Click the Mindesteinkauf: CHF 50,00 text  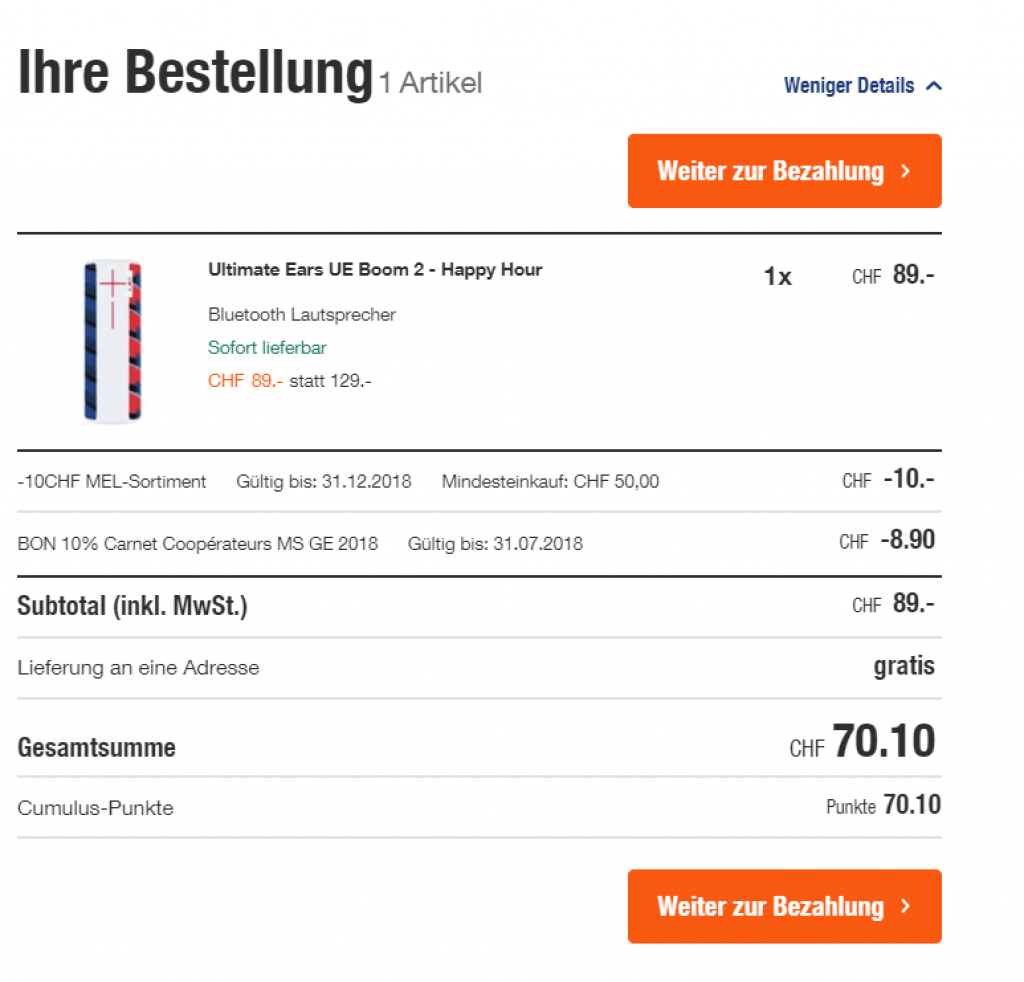[550, 481]
